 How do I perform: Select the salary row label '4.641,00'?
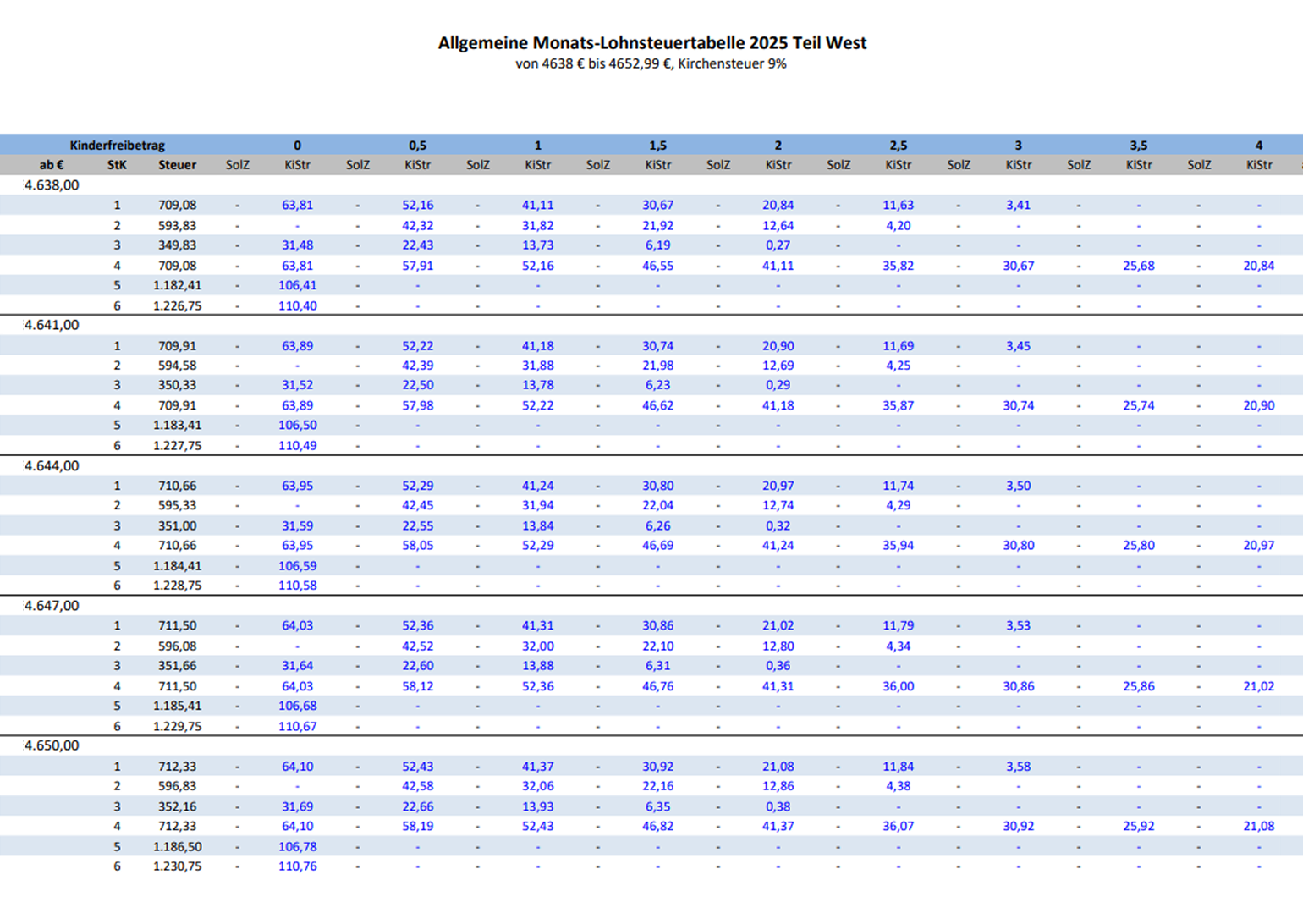pos(52,325)
